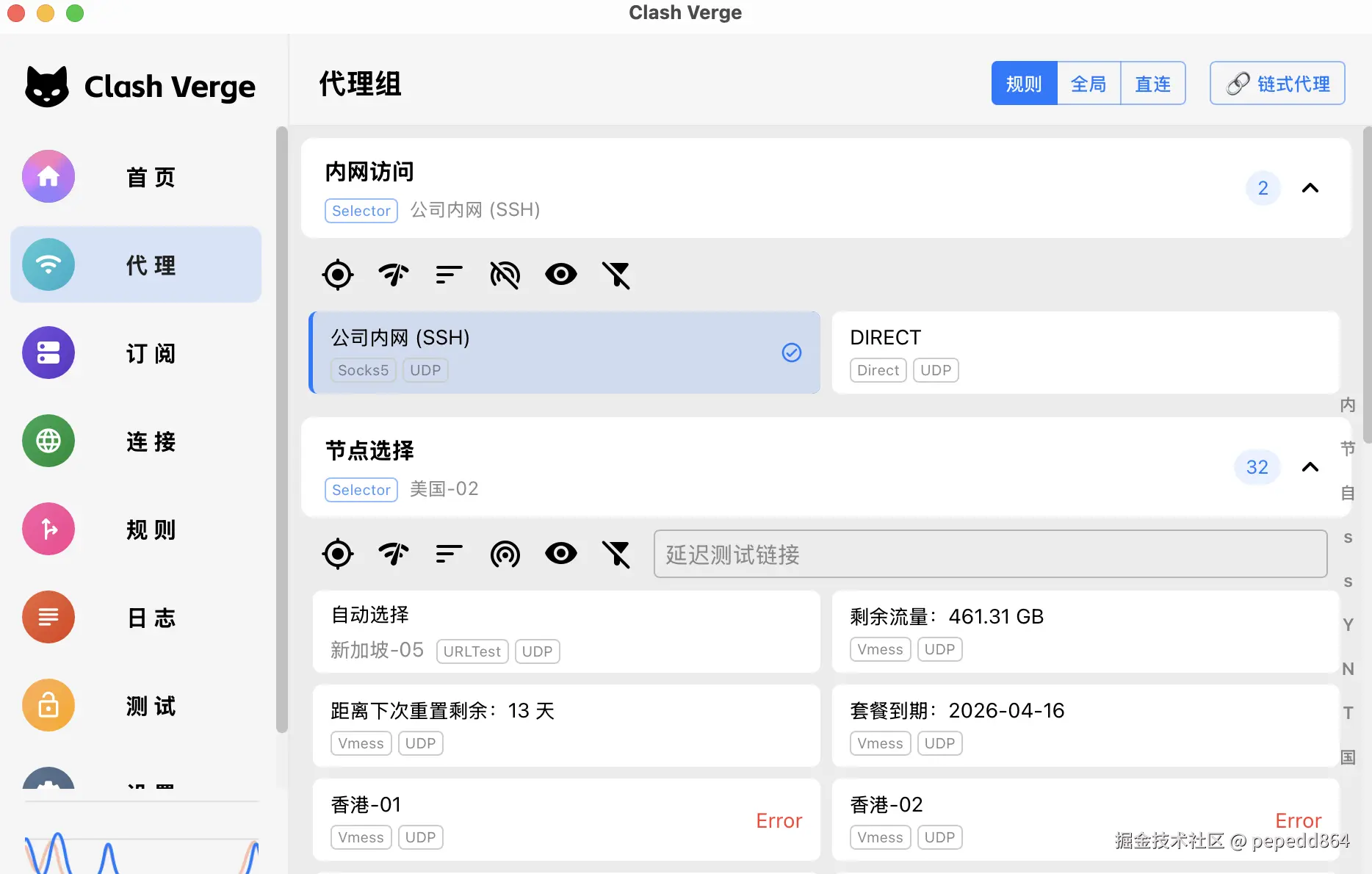Jump to T in the group index

(x=1348, y=713)
